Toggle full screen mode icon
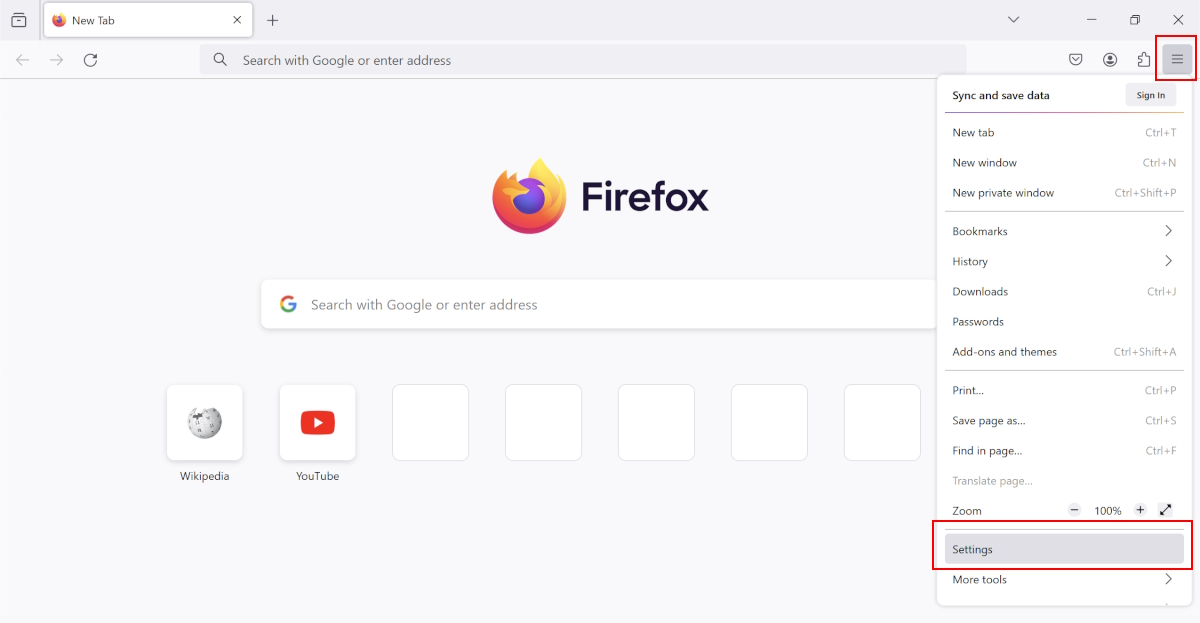 (x=1165, y=510)
